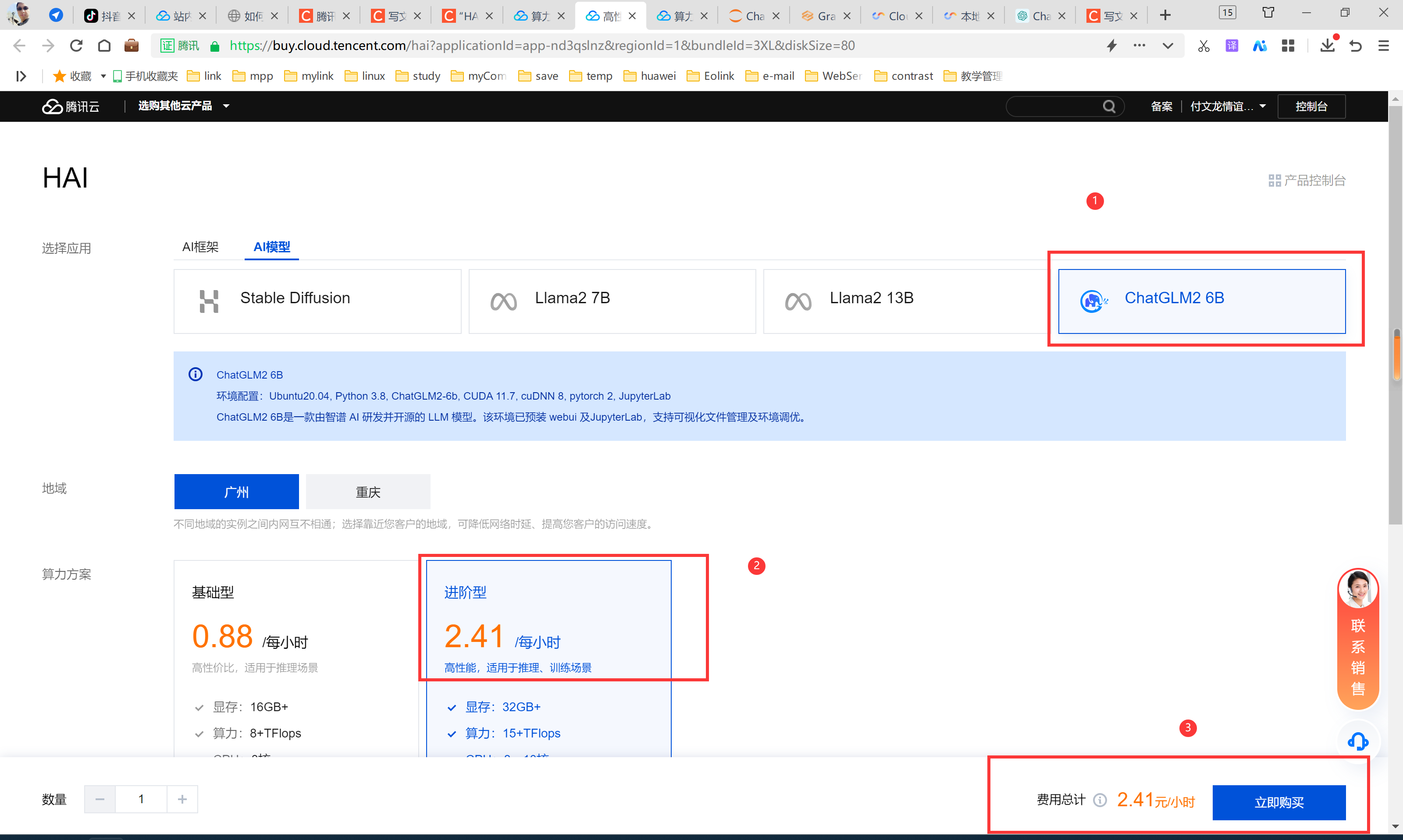Image resolution: width=1403 pixels, height=840 pixels.
Task: Click the undo closed tab icon
Action: [x=1356, y=46]
